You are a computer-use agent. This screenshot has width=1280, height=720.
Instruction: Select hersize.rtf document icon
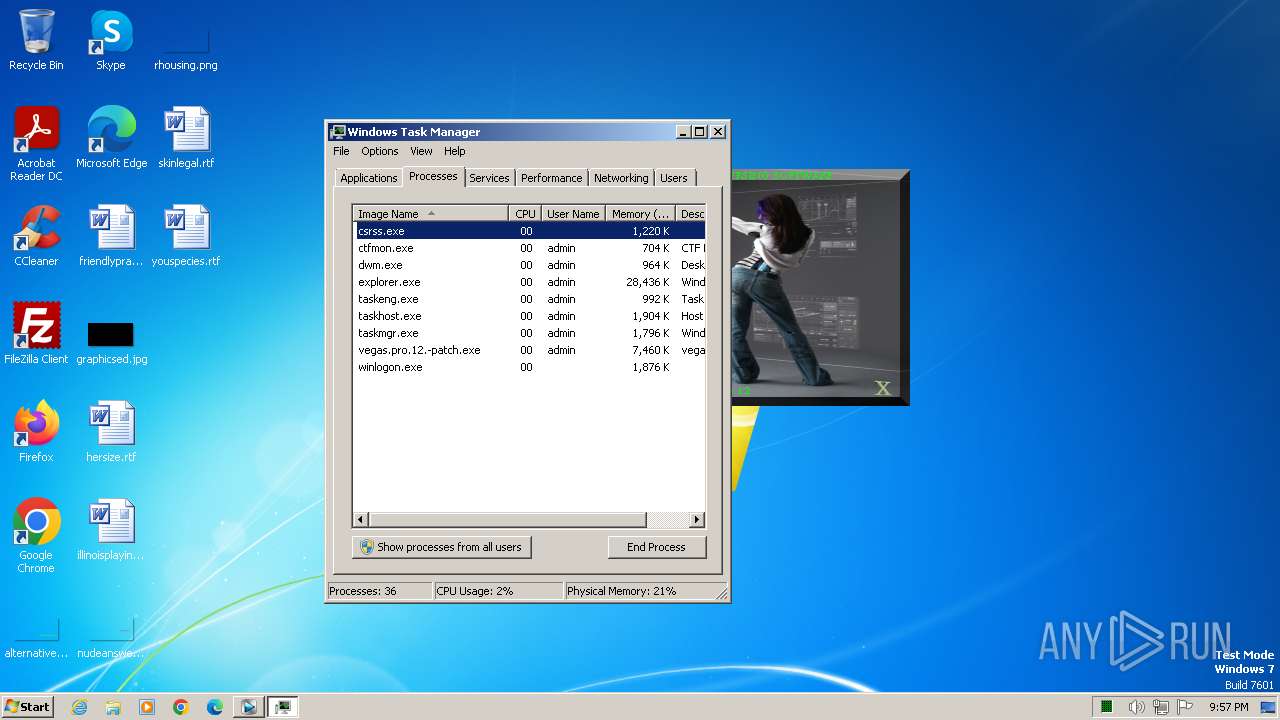coord(111,432)
